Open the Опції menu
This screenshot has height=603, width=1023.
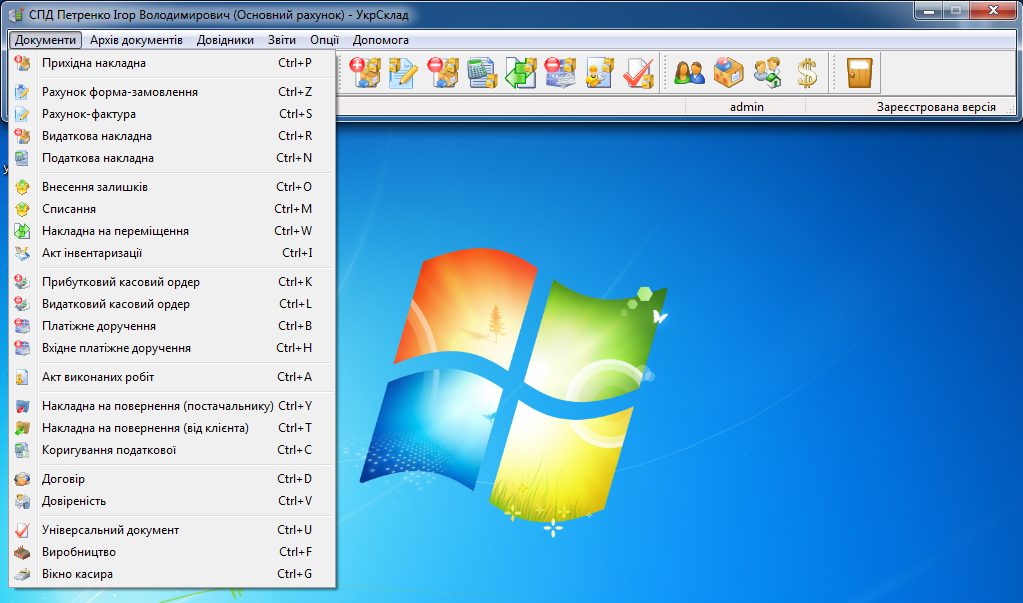[x=324, y=40]
